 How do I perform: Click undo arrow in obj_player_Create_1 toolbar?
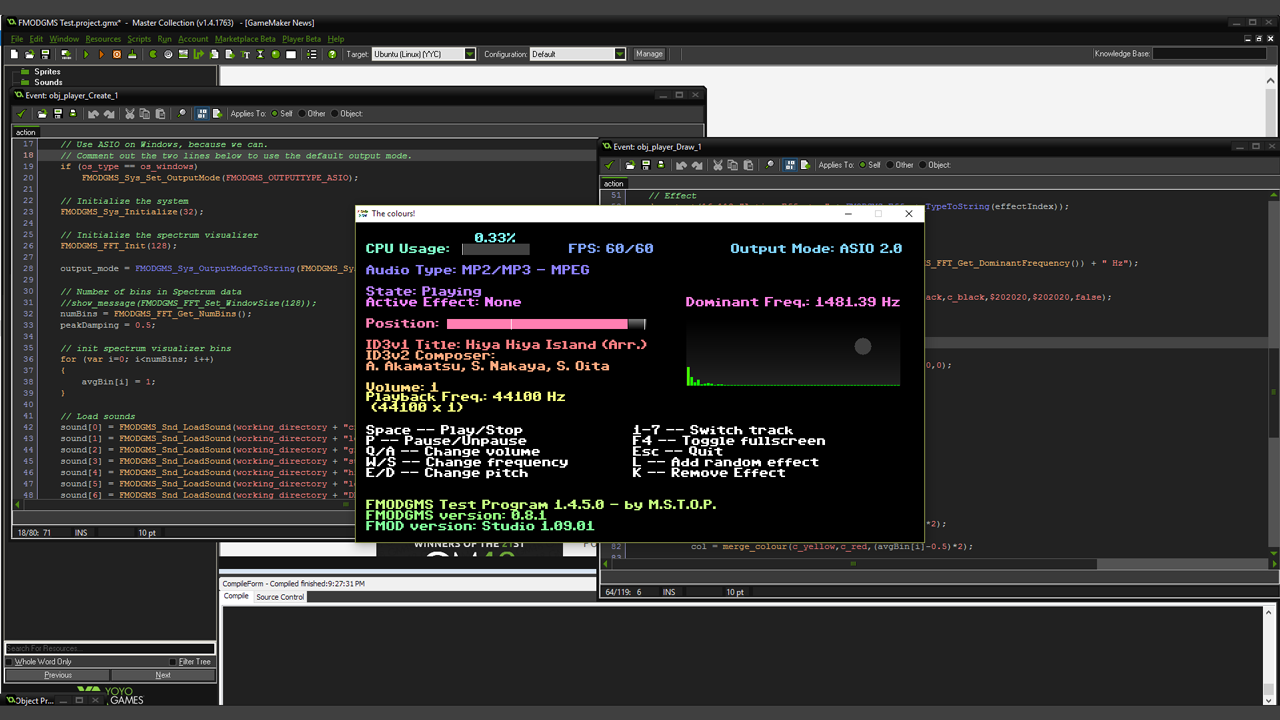(93, 114)
